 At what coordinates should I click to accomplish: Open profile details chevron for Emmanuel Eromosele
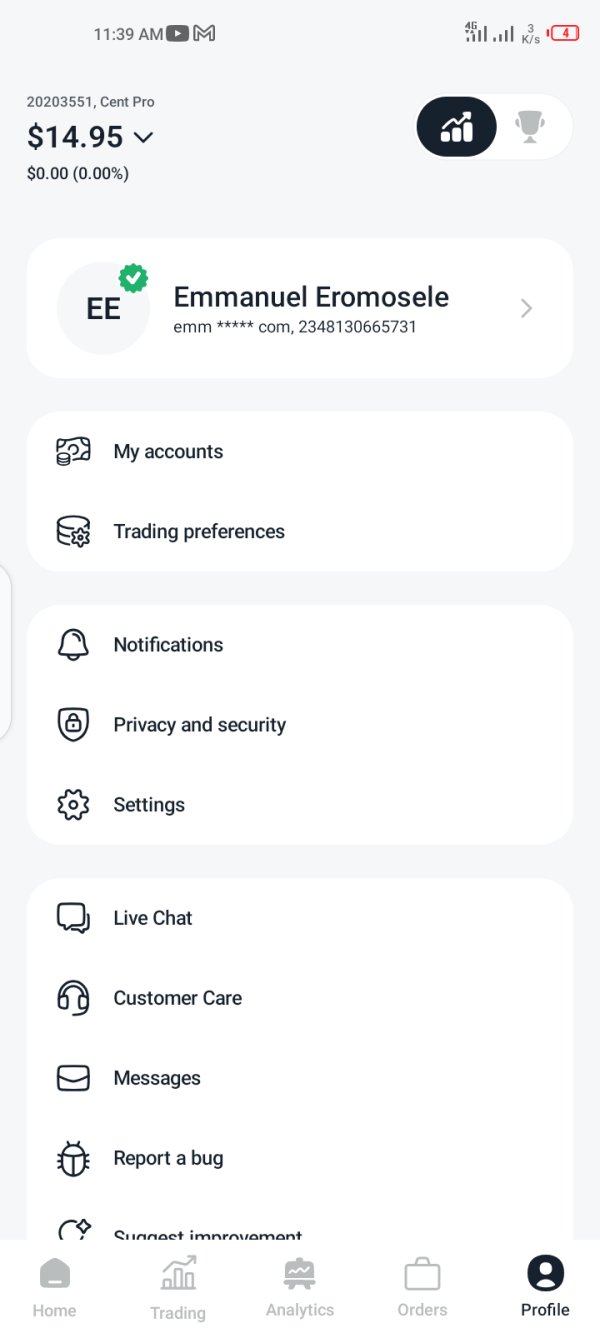(527, 309)
